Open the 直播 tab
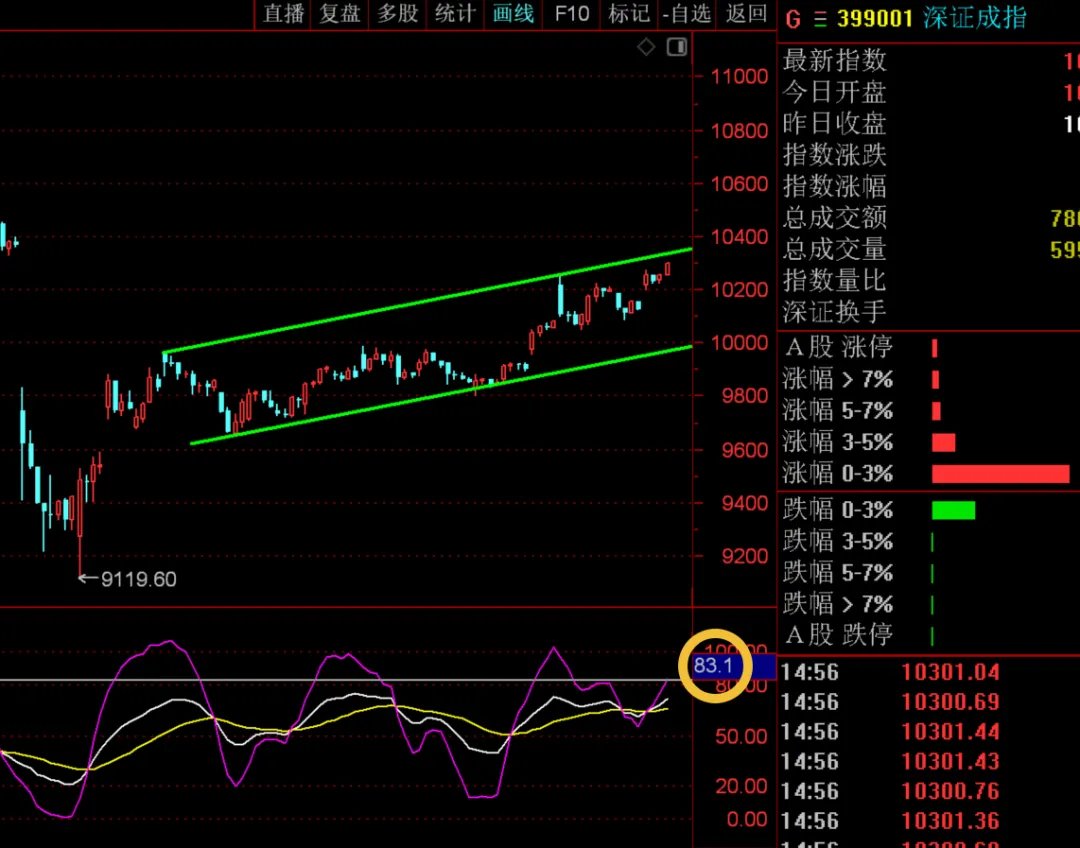Viewport: 1080px width, 848px height. (x=284, y=13)
